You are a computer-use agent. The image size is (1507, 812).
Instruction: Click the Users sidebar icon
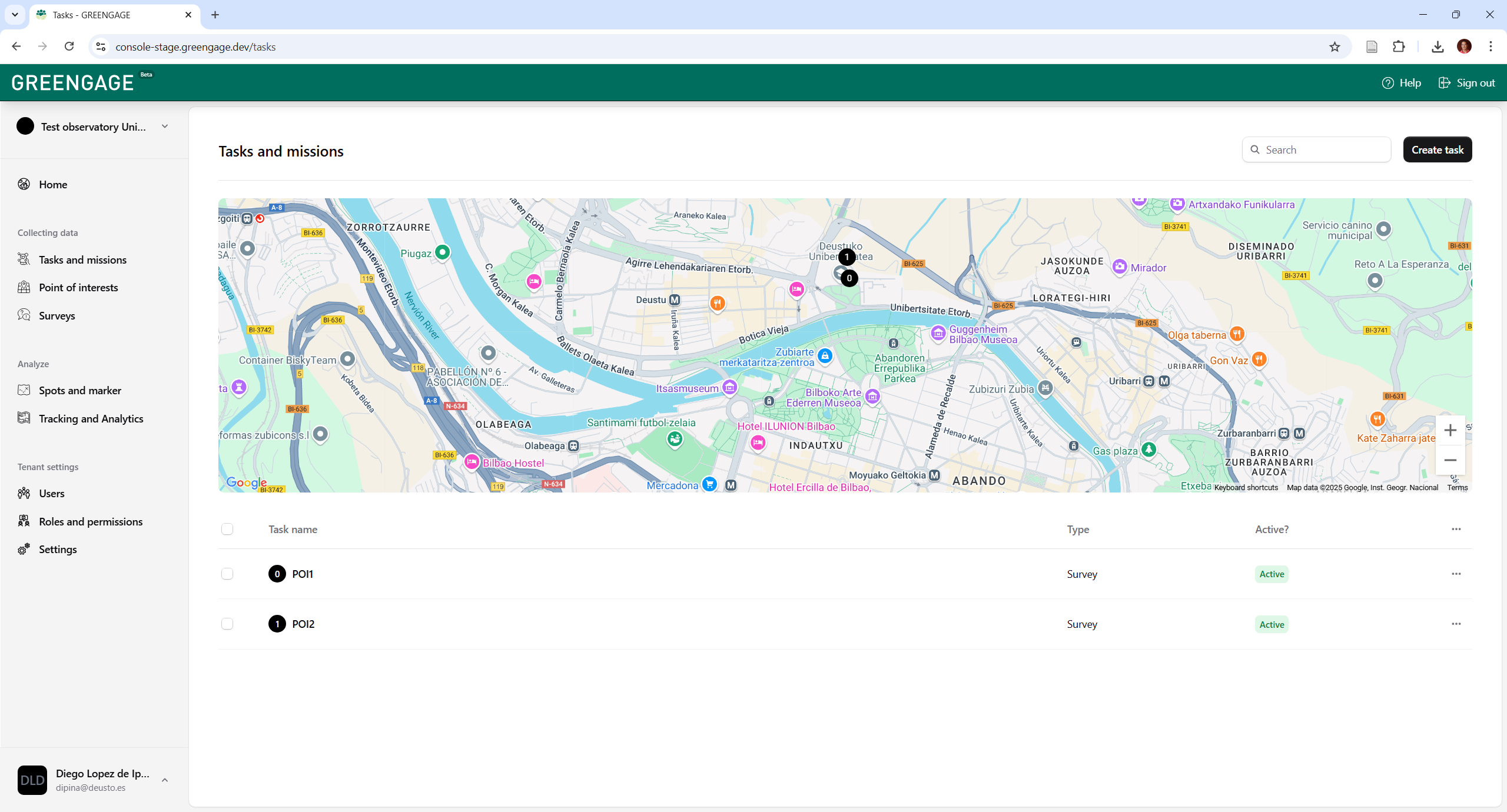(24, 493)
